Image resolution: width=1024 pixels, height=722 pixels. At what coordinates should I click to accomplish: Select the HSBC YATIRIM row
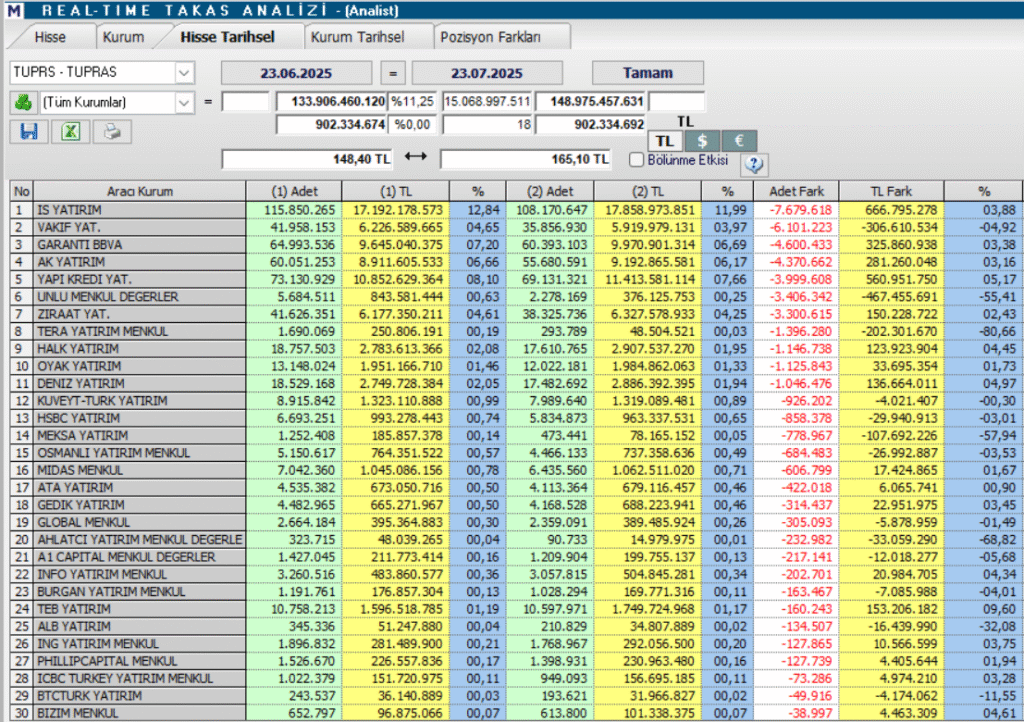coord(516,418)
